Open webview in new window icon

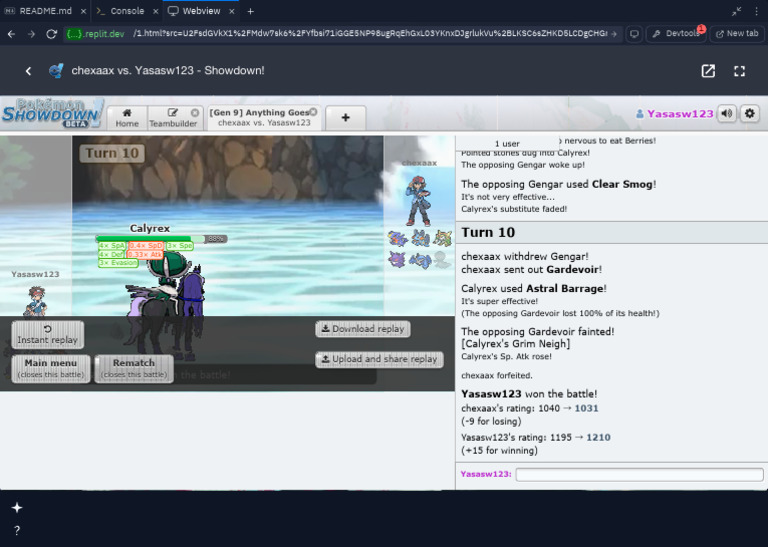[x=708, y=71]
